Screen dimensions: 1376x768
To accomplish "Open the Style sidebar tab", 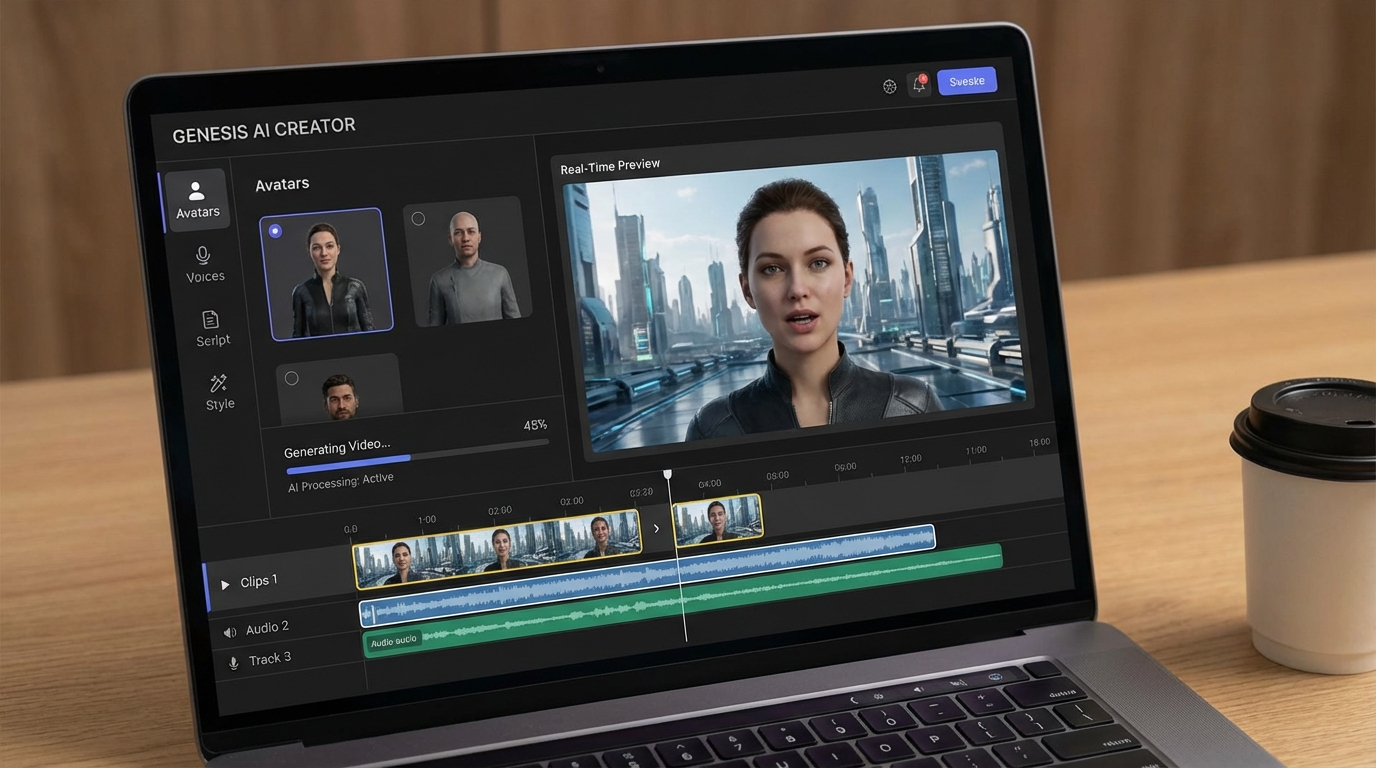I will [x=219, y=392].
